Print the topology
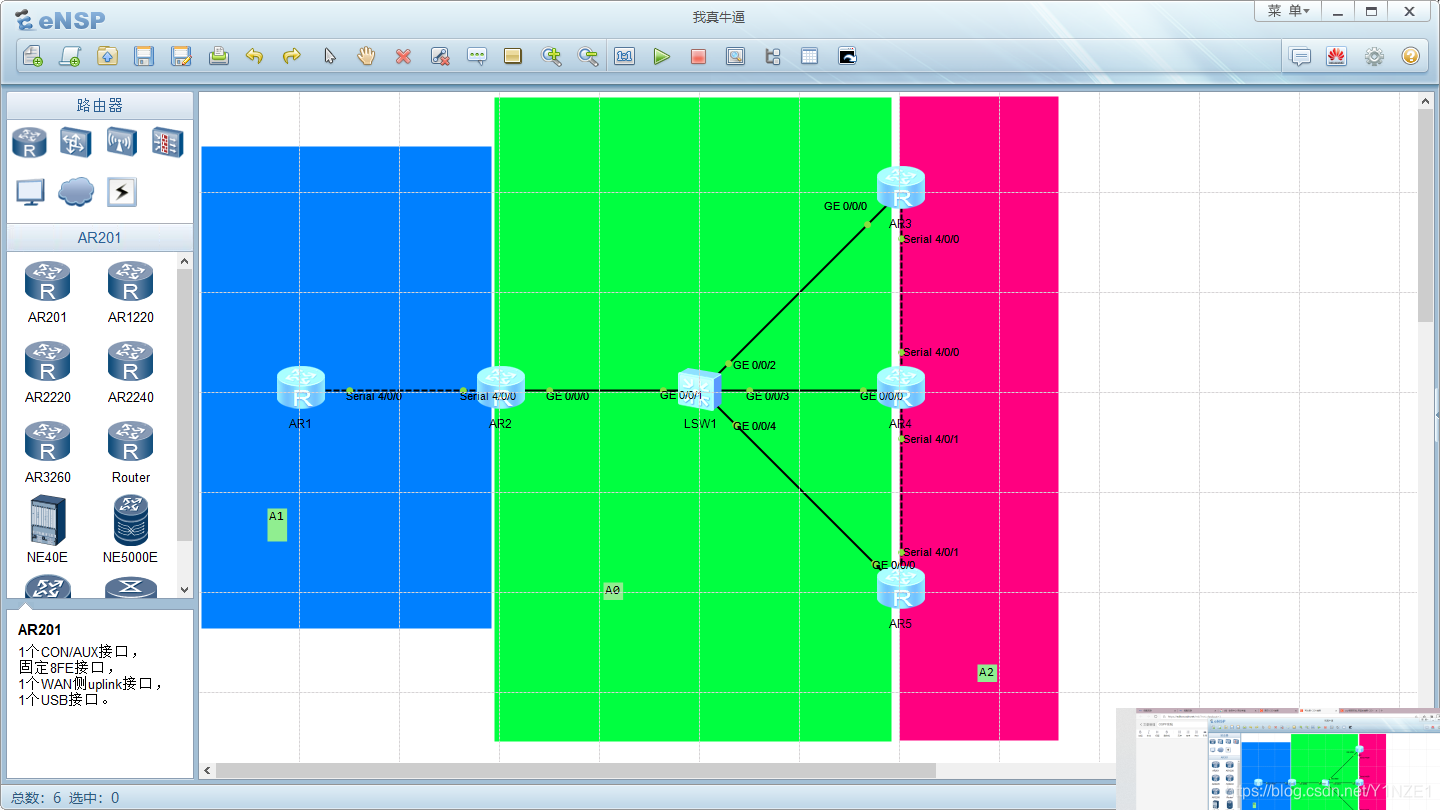This screenshot has height=810, width=1440. [218, 56]
